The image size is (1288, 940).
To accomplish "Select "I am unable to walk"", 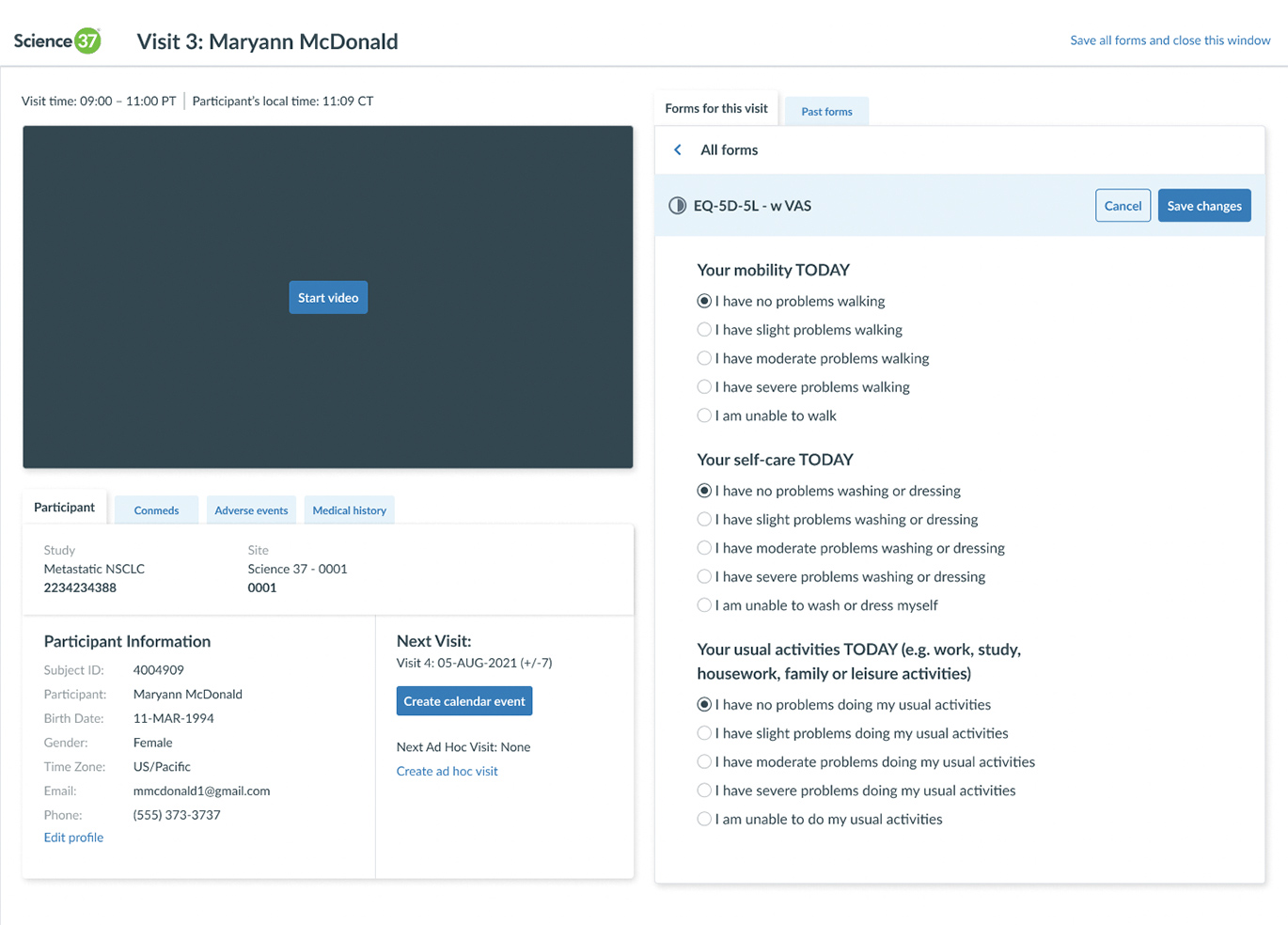I will point(704,415).
